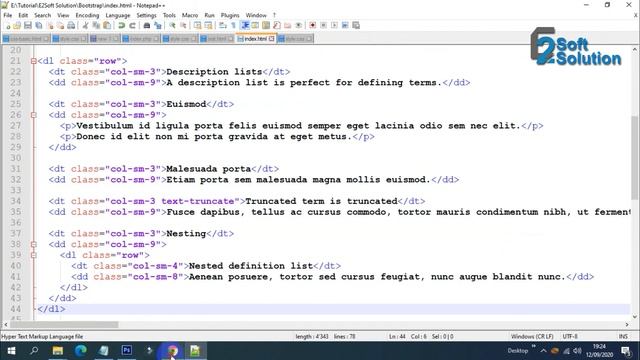Click Run Macro Multiple Times icon
Image resolution: width=640 pixels, height=360 pixels.
click(345, 25)
